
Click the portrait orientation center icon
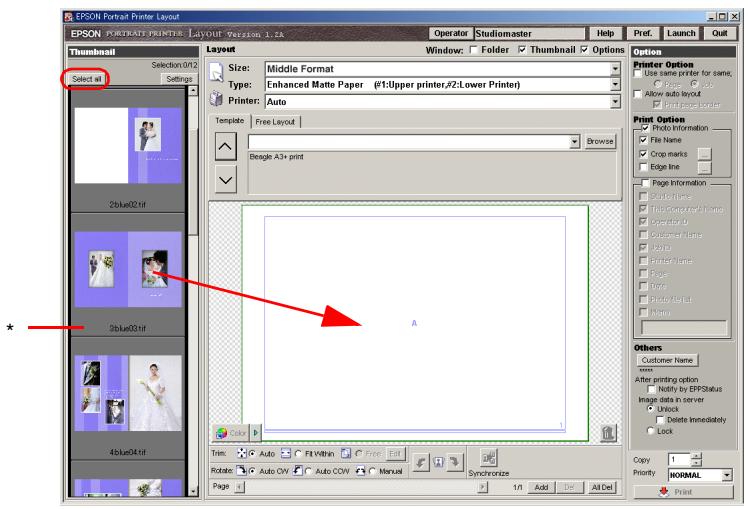438,462
